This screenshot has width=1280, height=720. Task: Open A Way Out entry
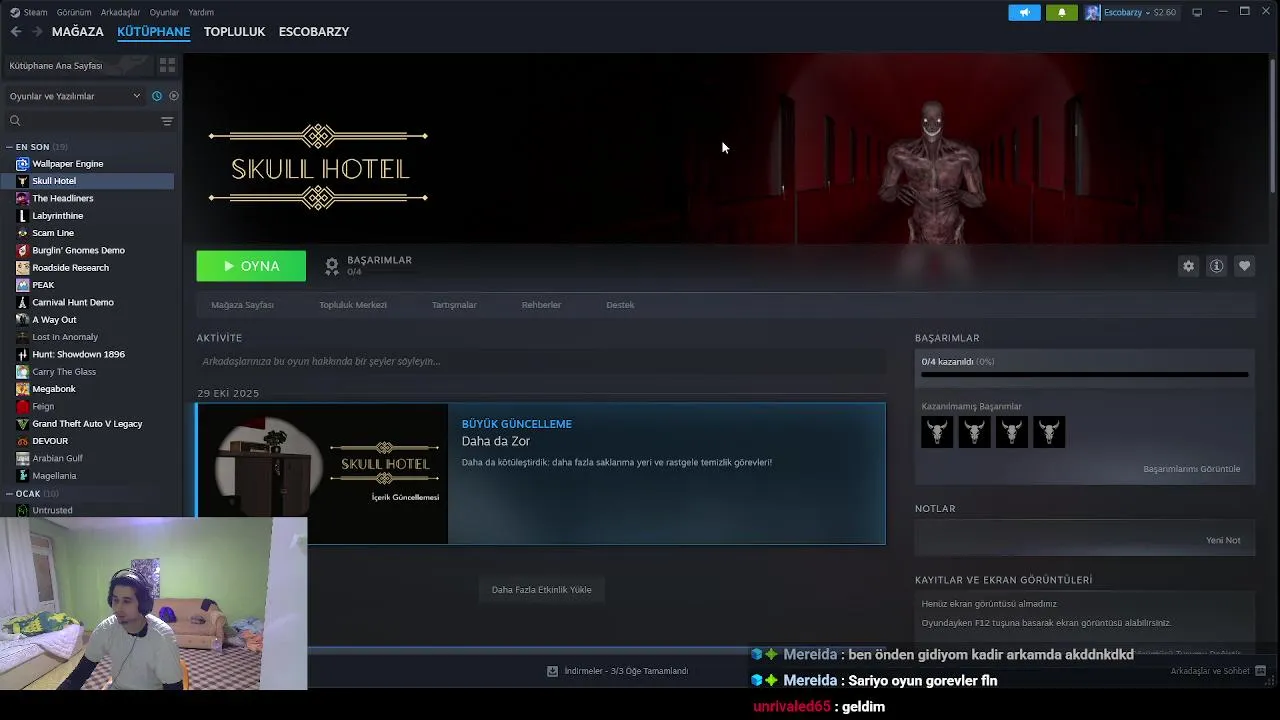pyautogui.click(x=54, y=320)
